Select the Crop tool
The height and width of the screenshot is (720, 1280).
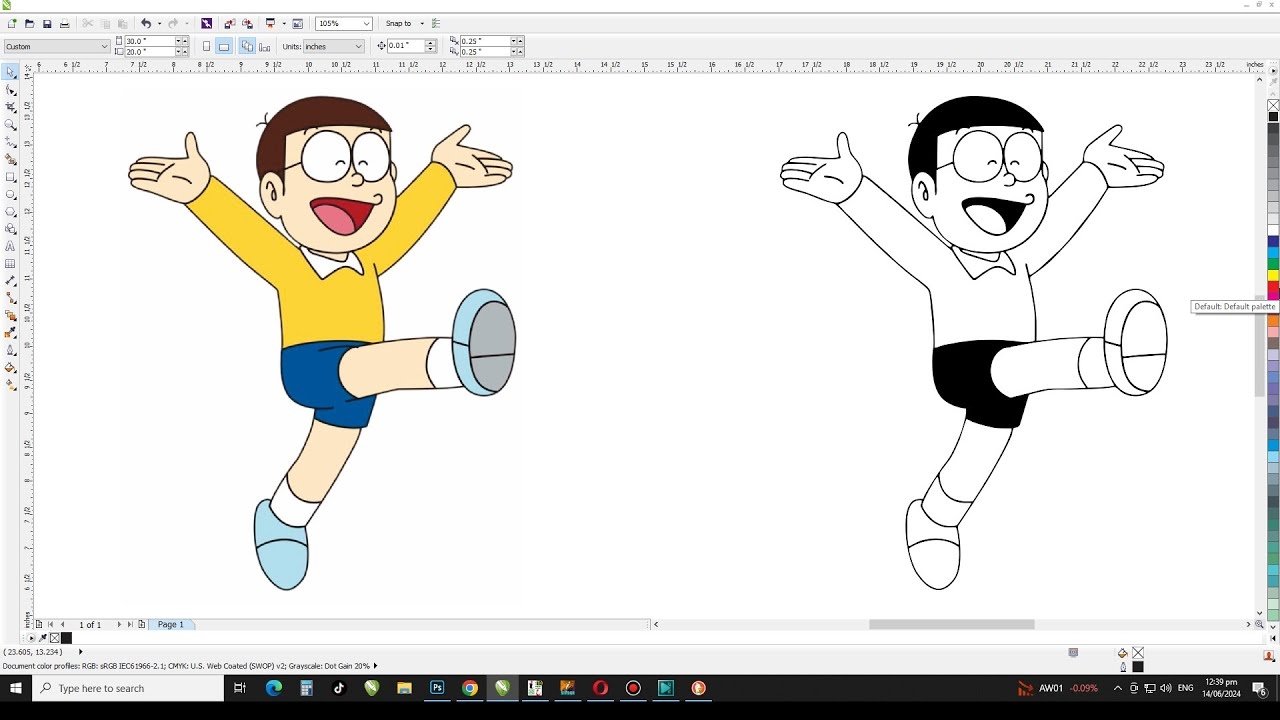click(x=11, y=106)
